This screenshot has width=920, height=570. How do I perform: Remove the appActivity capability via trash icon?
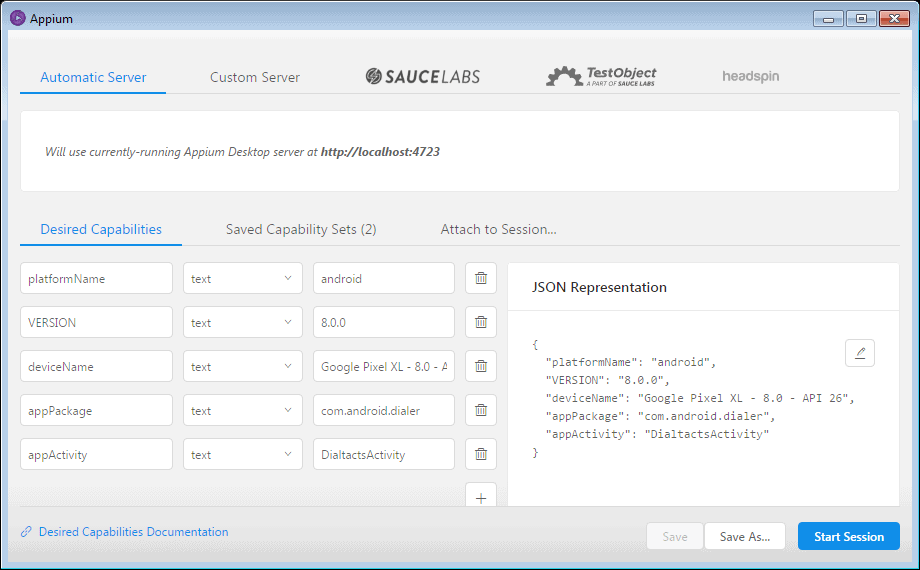pos(481,454)
